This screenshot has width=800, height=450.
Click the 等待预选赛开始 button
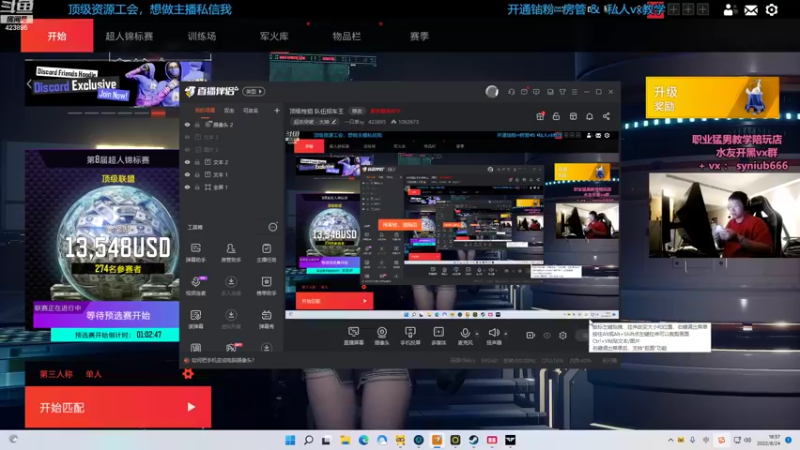click(x=106, y=315)
